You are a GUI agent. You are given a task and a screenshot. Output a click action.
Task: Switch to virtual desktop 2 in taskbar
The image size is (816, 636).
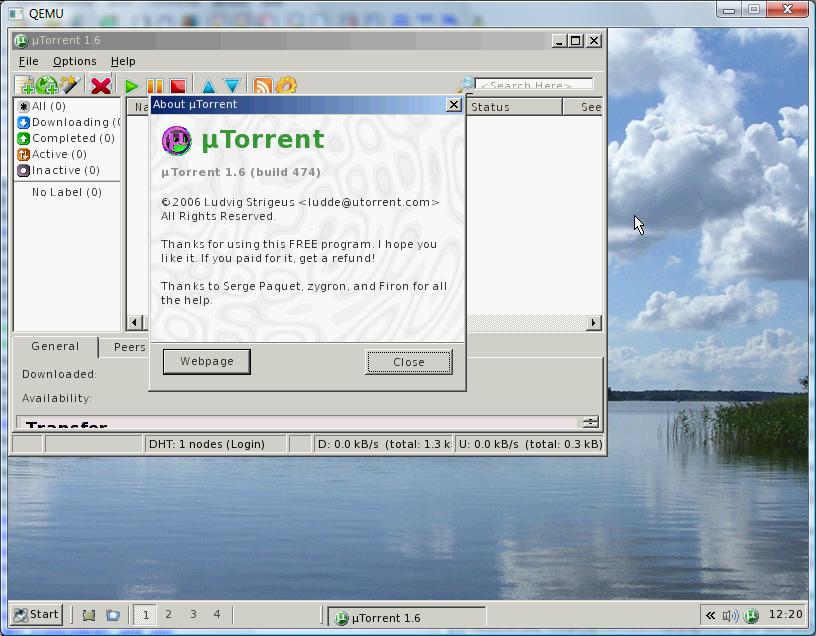click(168, 614)
